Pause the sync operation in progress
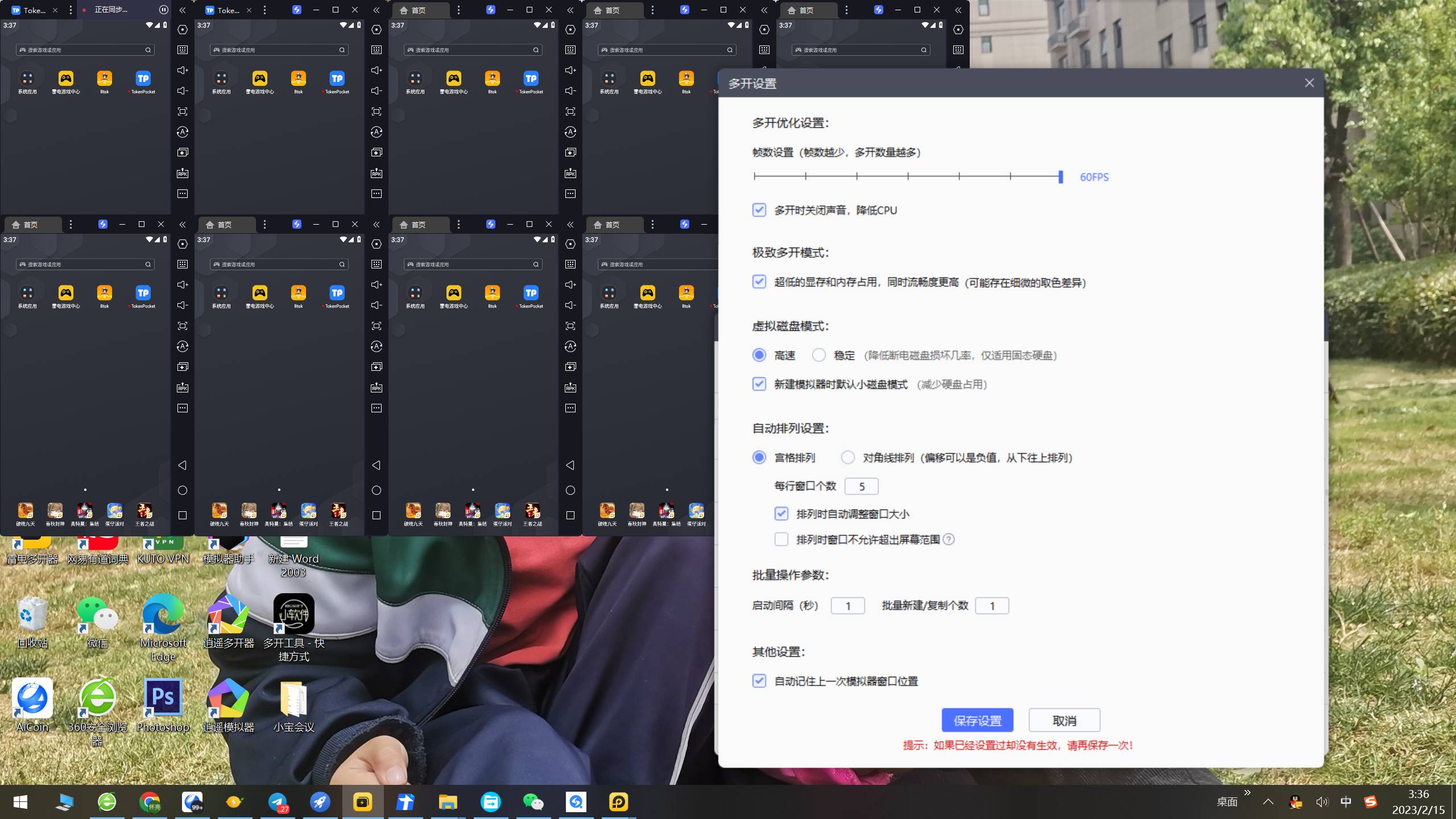The image size is (1456, 819). click(x=163, y=10)
